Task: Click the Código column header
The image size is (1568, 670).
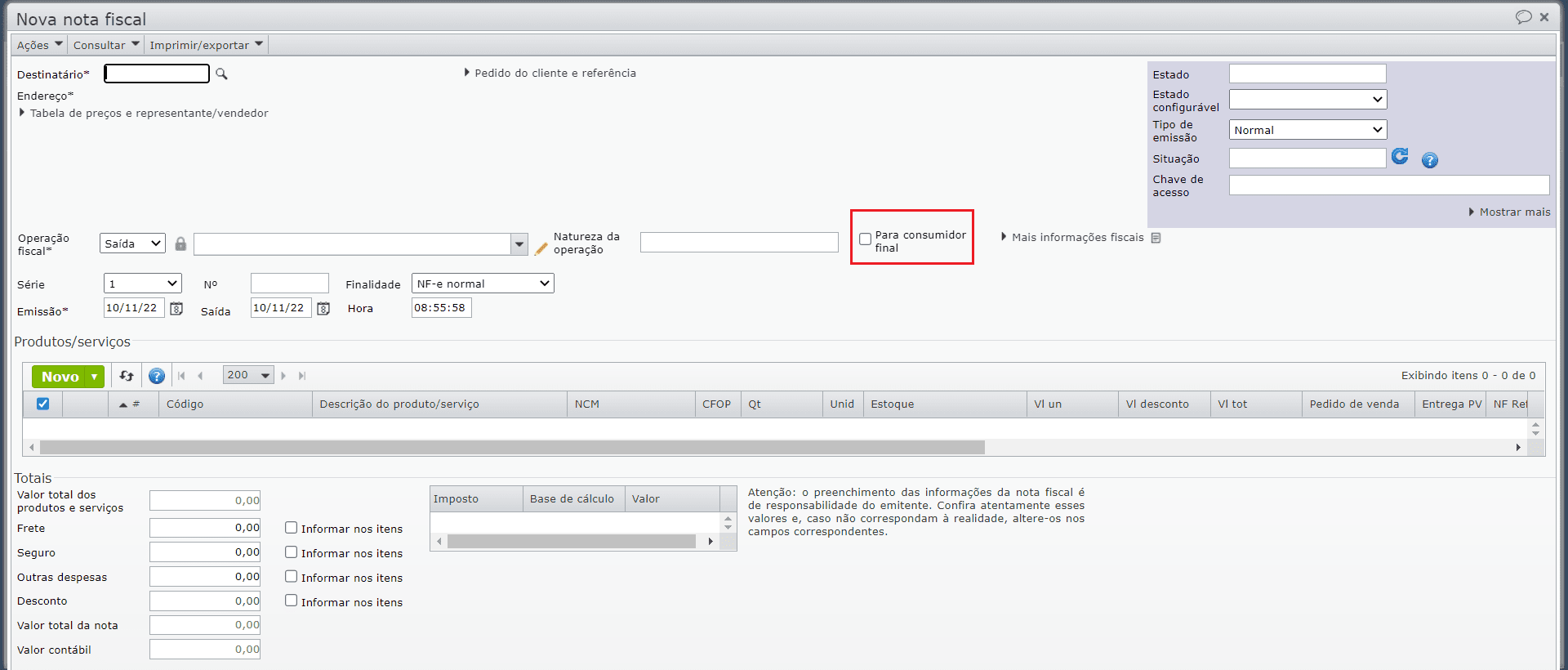Action: 236,404
